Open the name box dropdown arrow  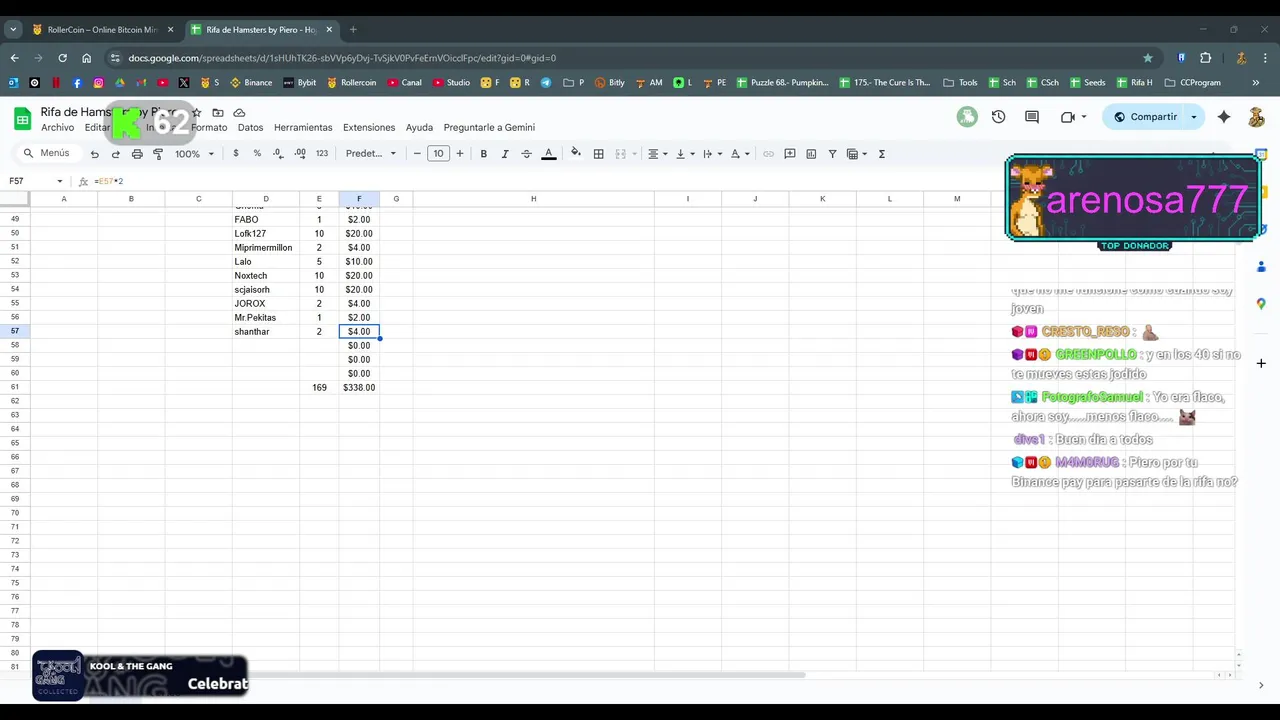point(60,181)
